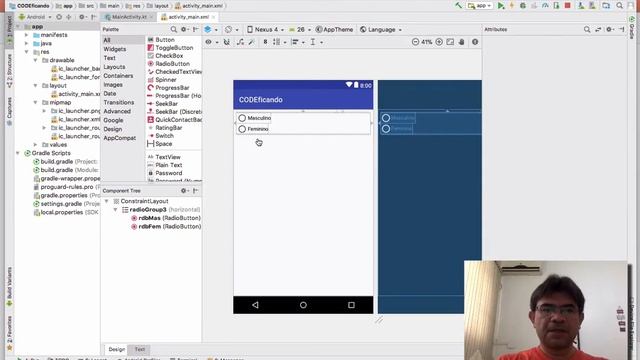Select the Masculino radio button in preview
Screen dimensions: 640x360
point(254,118)
